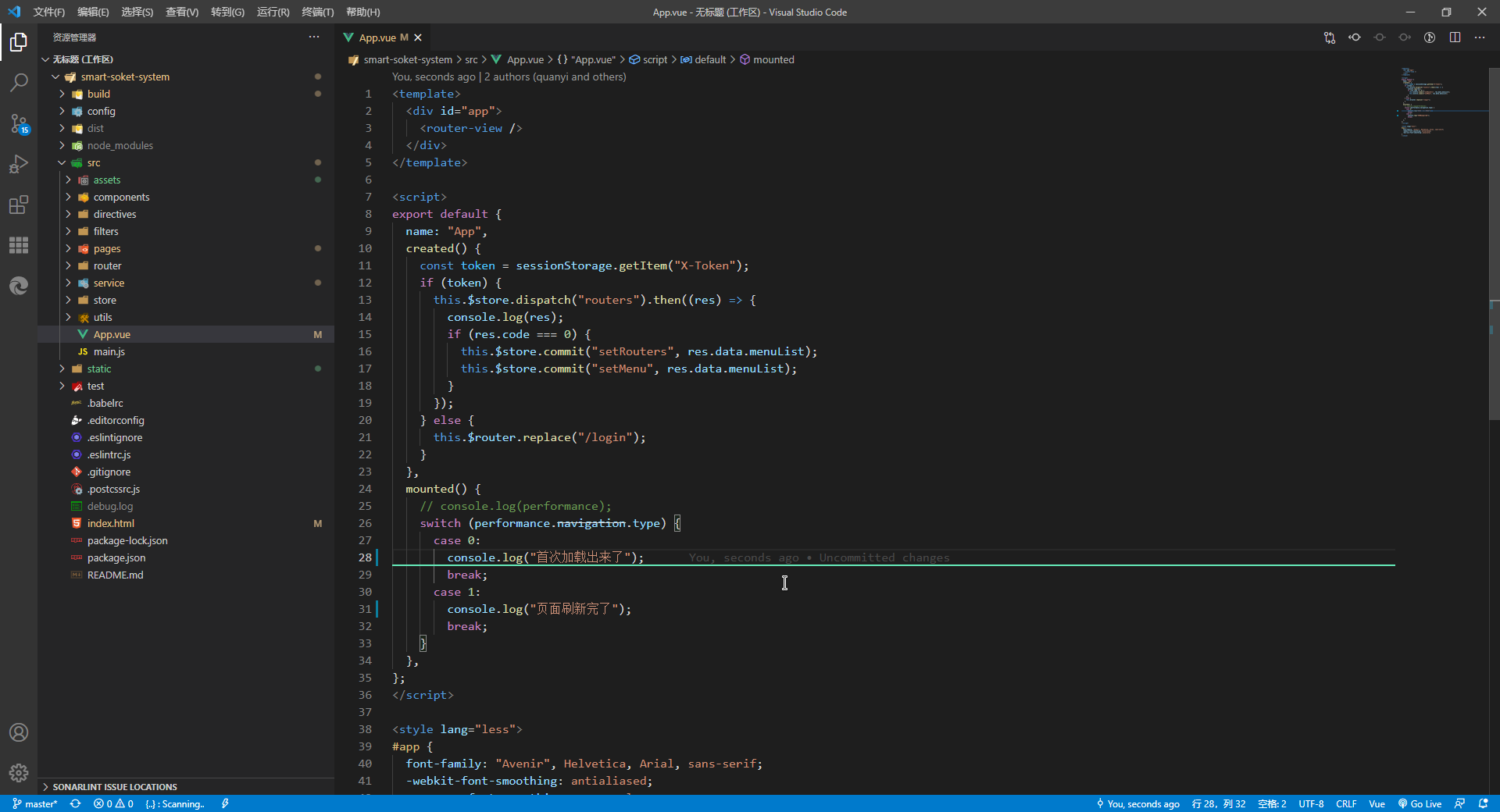Expand the node_modules folder
The width and height of the screenshot is (1500, 812).
[x=186, y=145]
